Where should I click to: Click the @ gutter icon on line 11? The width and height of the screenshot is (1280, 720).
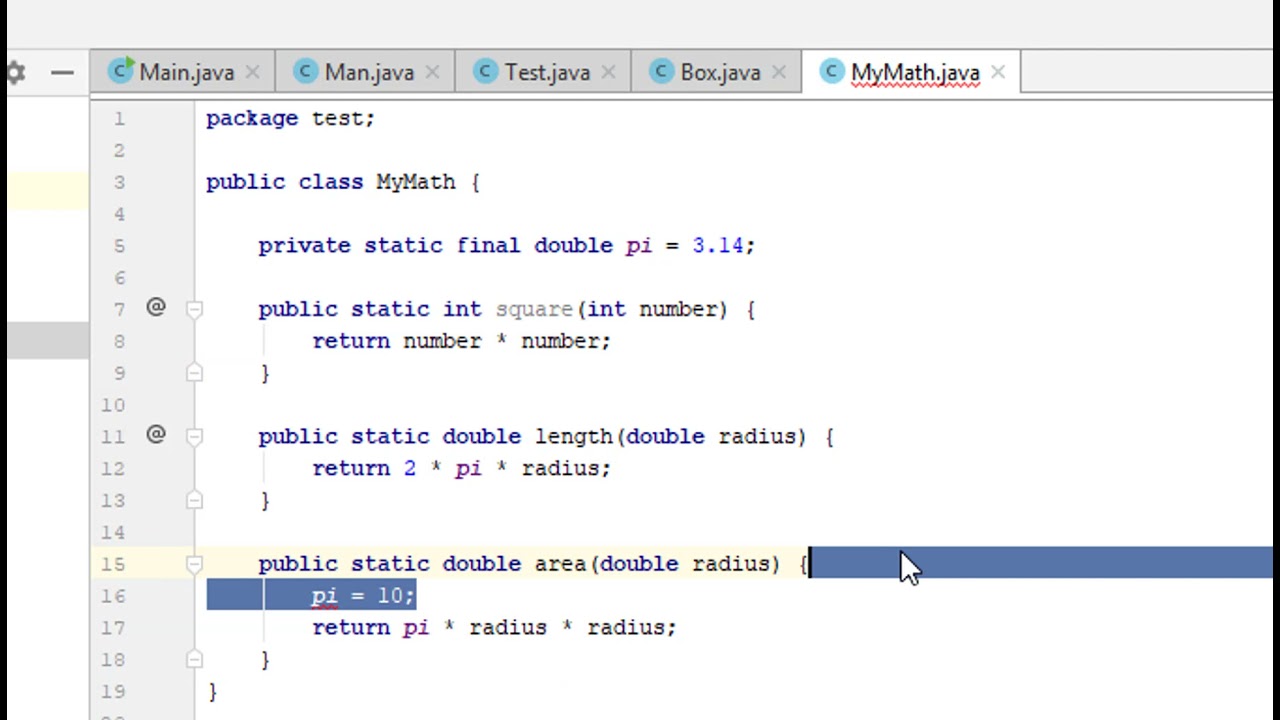[156, 435]
